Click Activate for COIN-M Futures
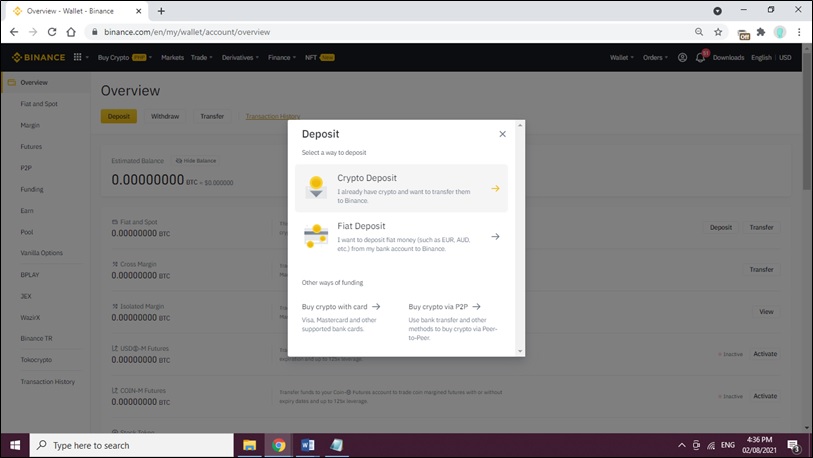This screenshot has width=813, height=458. [765, 396]
